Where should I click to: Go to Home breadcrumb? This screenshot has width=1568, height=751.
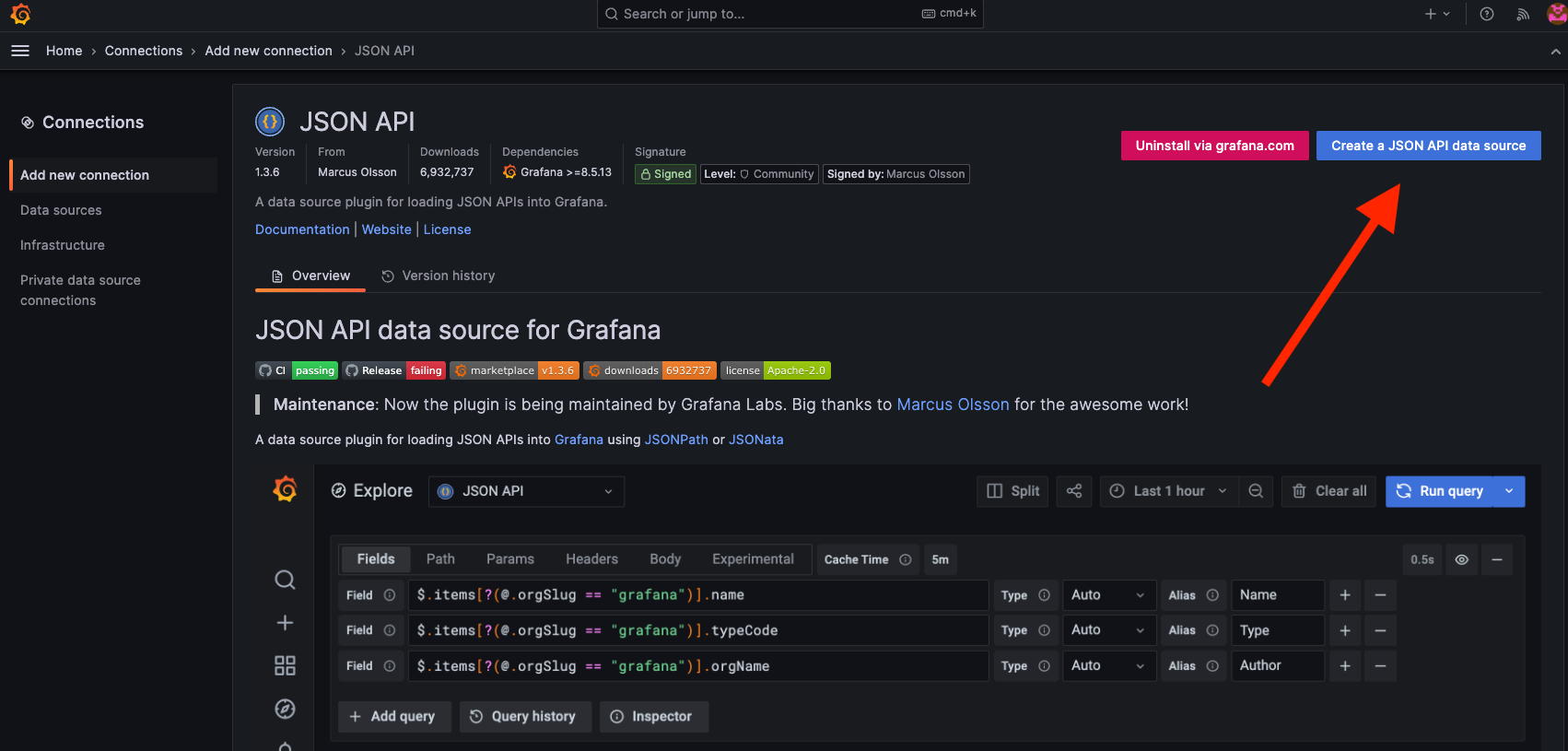point(64,51)
